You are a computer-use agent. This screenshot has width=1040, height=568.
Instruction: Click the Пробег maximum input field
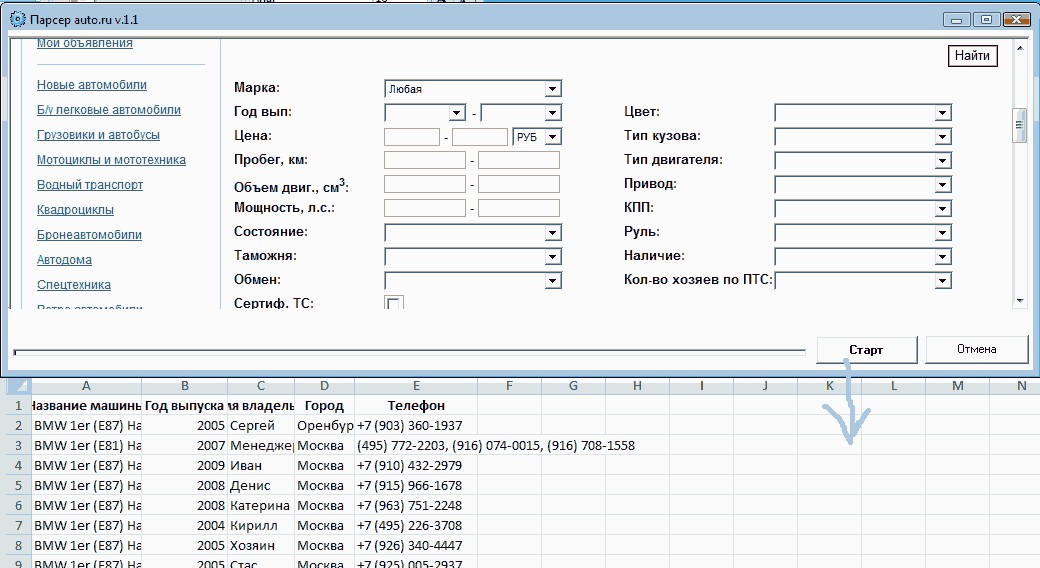(x=519, y=160)
